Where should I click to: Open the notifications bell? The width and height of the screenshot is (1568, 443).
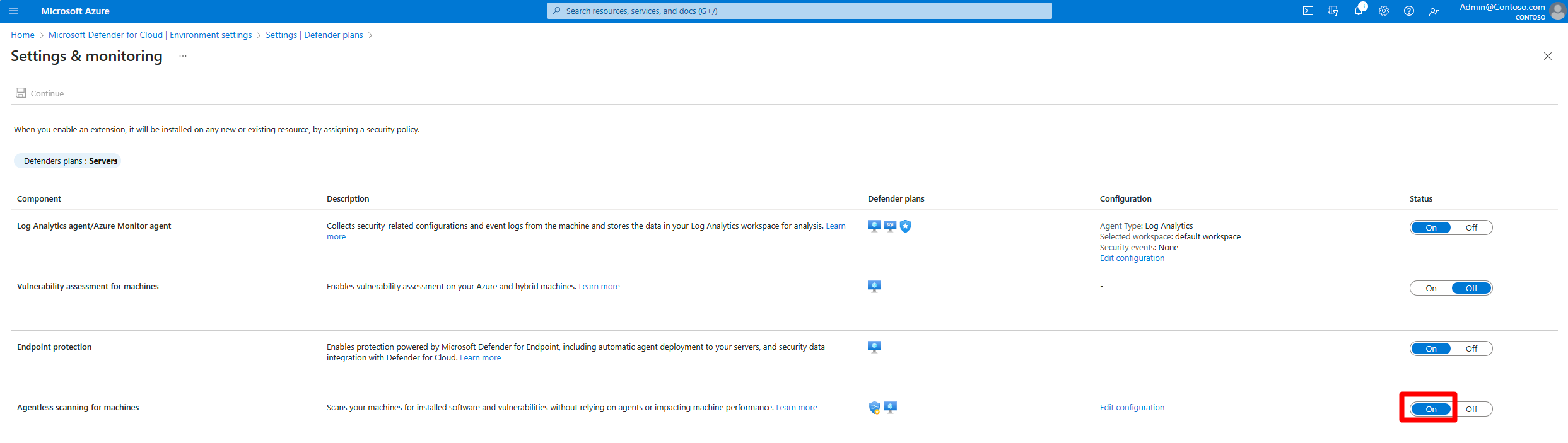click(x=1359, y=11)
